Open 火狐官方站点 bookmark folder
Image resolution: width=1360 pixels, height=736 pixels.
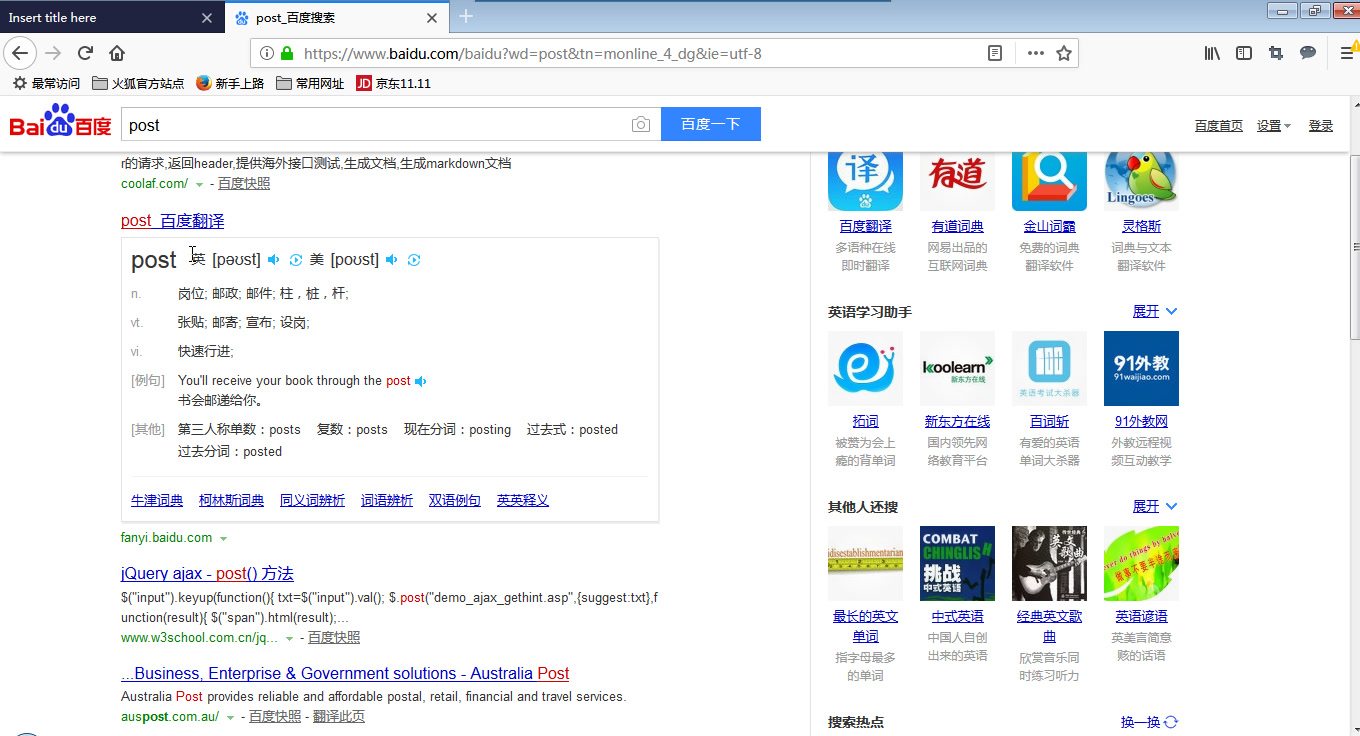[x=138, y=84]
